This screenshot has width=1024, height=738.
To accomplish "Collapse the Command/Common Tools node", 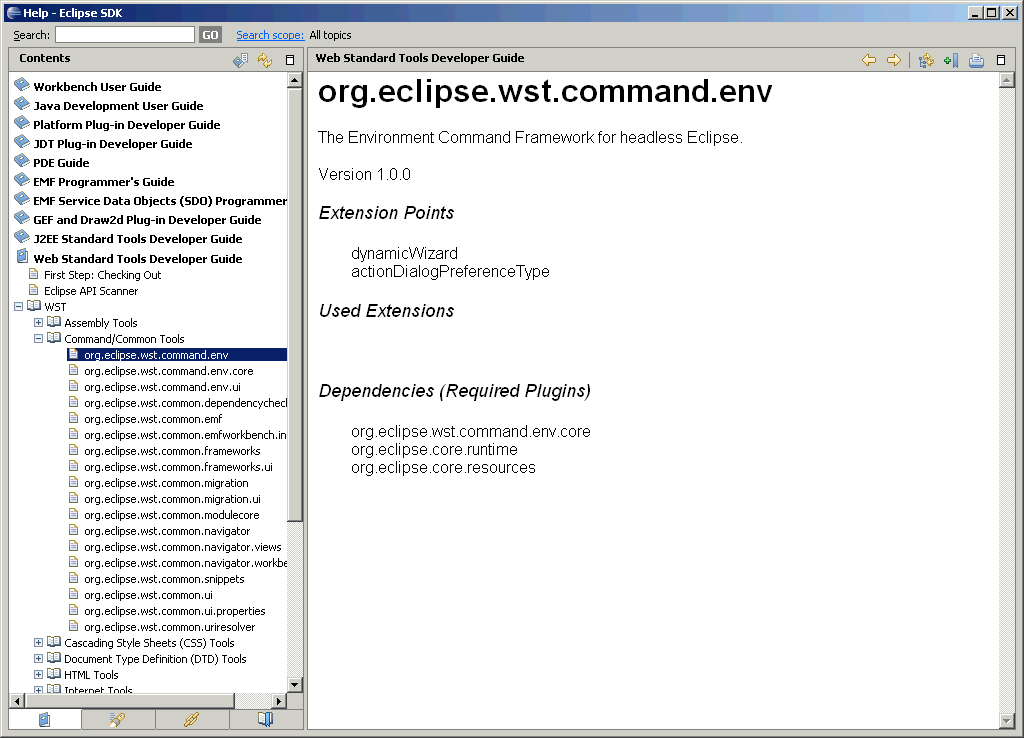I will [x=39, y=339].
